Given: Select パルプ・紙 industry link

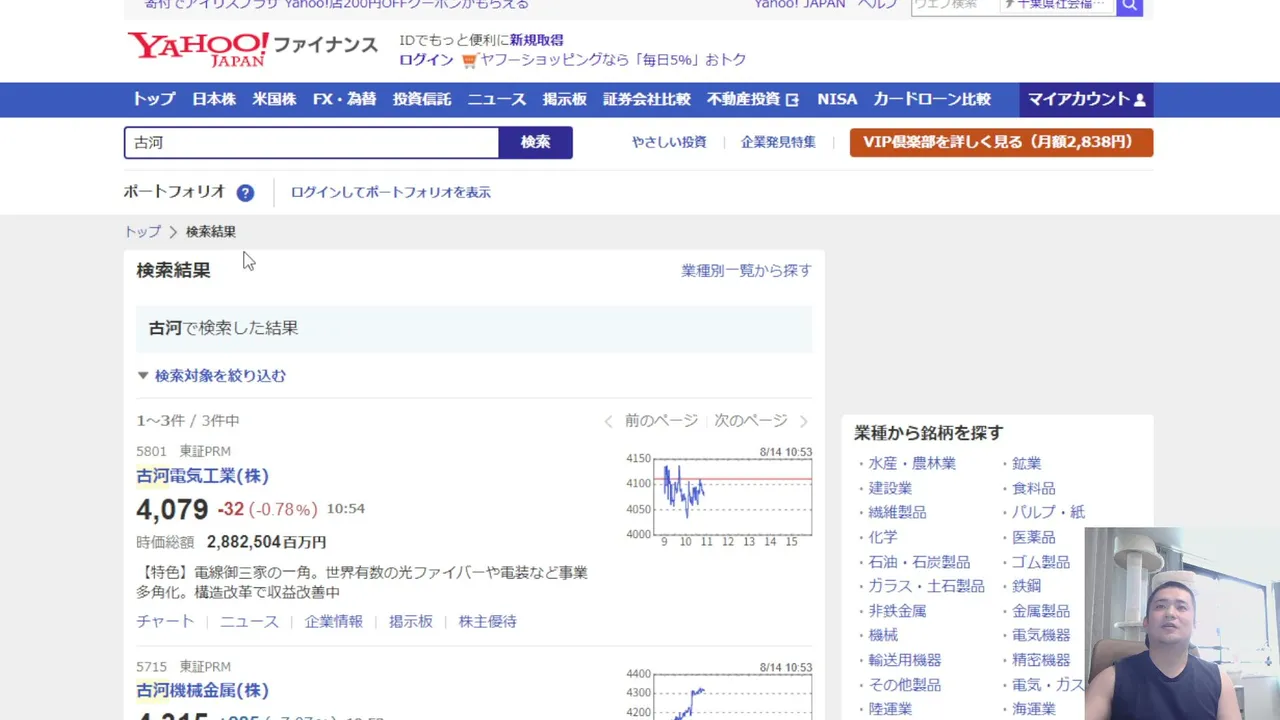Looking at the screenshot, I should 1048,512.
